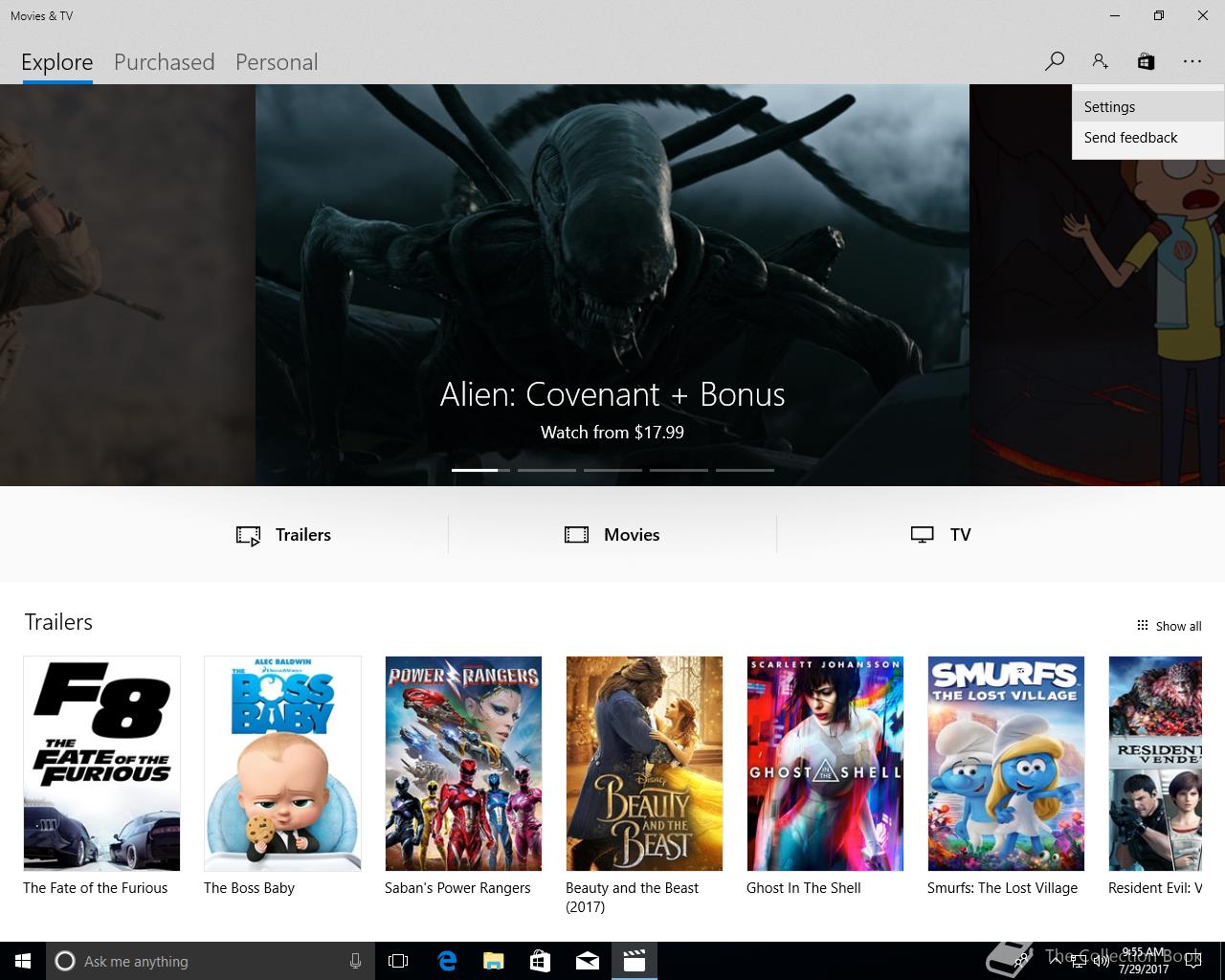Select Send feedback menu entry
1225x980 pixels.
pos(1147,138)
